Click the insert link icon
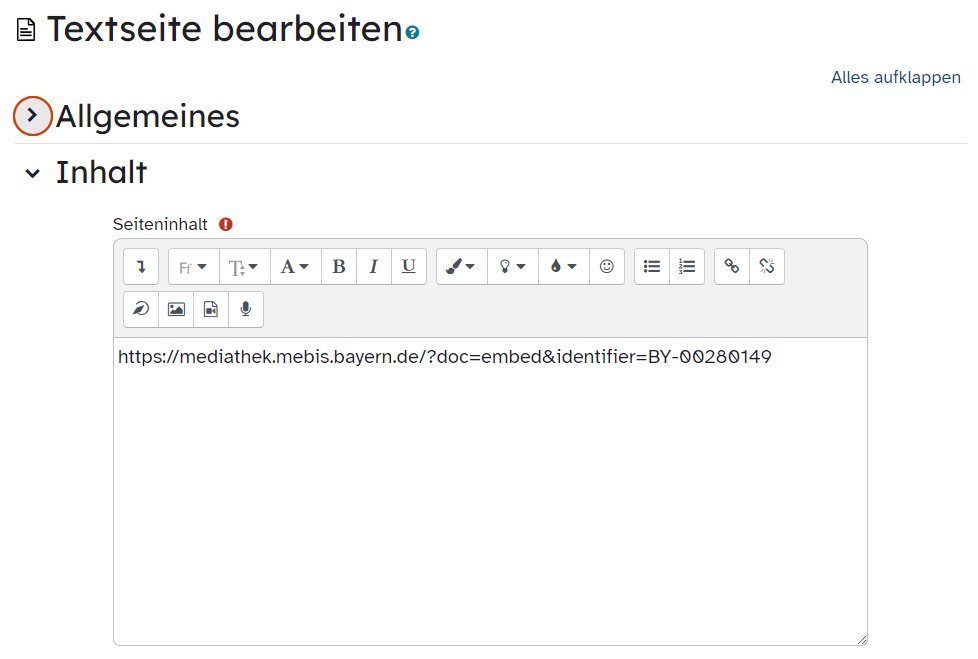 click(x=732, y=267)
